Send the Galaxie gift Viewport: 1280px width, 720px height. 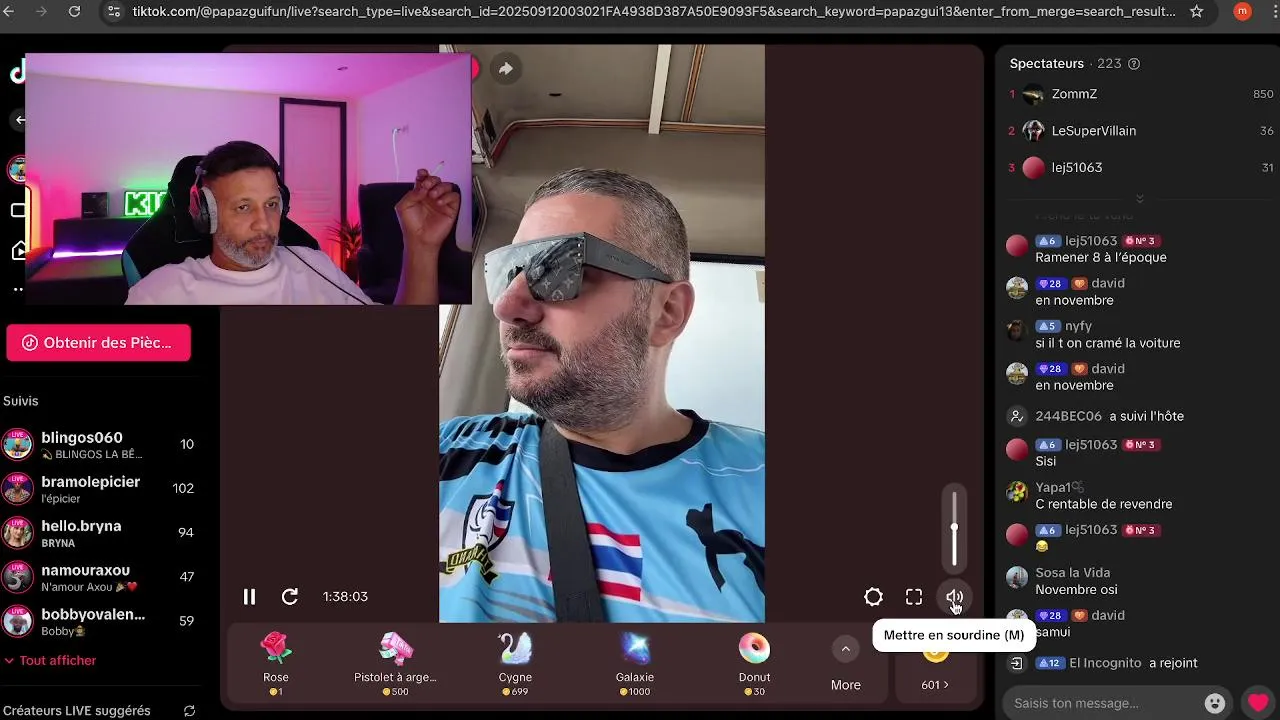635,663
